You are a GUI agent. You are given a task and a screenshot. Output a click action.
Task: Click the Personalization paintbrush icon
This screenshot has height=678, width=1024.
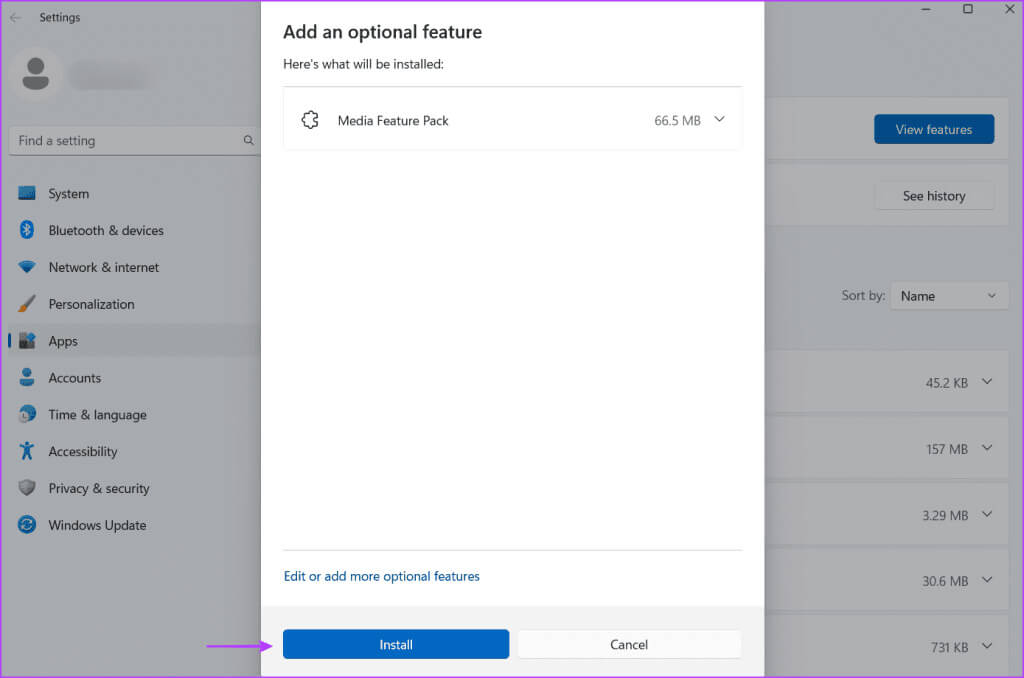[27, 304]
